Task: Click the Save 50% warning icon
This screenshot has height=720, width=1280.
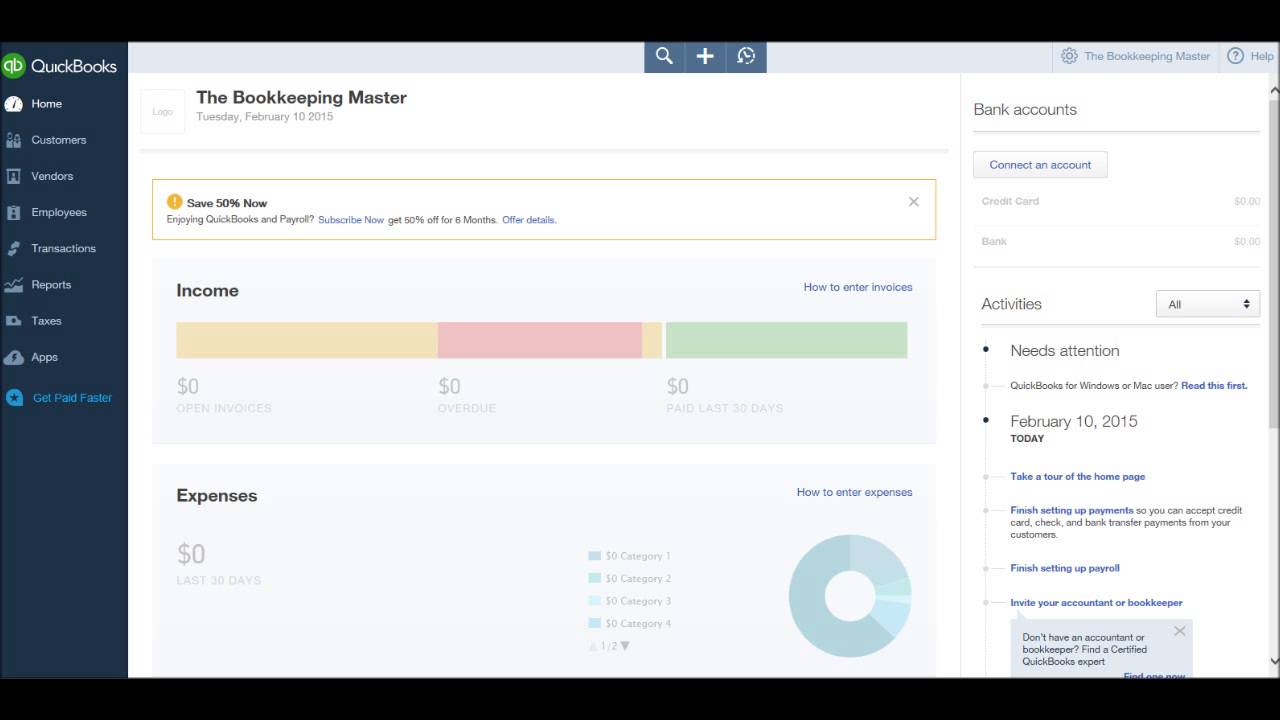Action: (x=175, y=202)
